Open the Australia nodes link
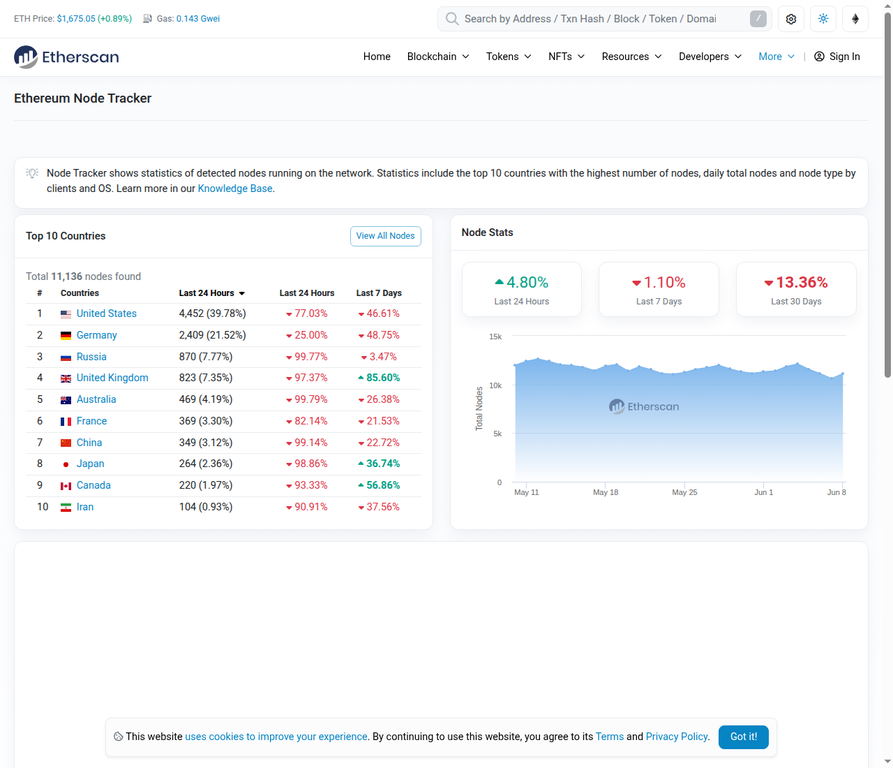The height and width of the screenshot is (768, 893). pyautogui.click(x=96, y=400)
